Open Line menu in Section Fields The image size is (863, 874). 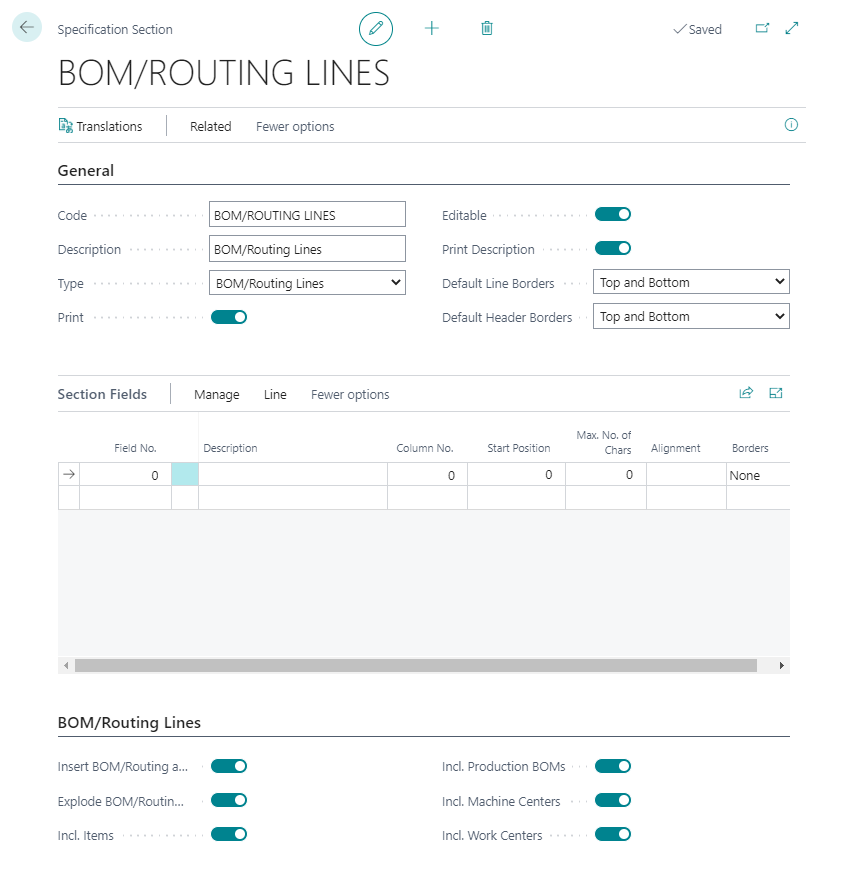[275, 395]
